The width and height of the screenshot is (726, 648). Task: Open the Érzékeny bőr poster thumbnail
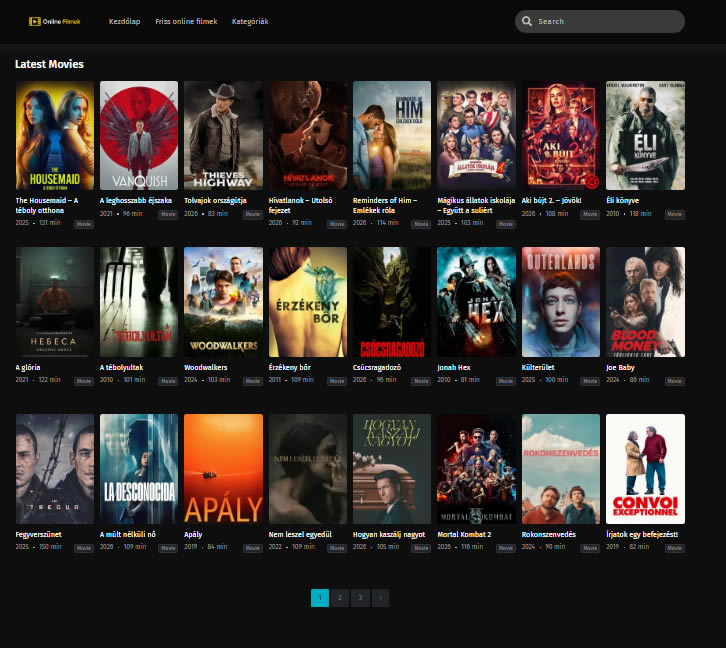[308, 302]
